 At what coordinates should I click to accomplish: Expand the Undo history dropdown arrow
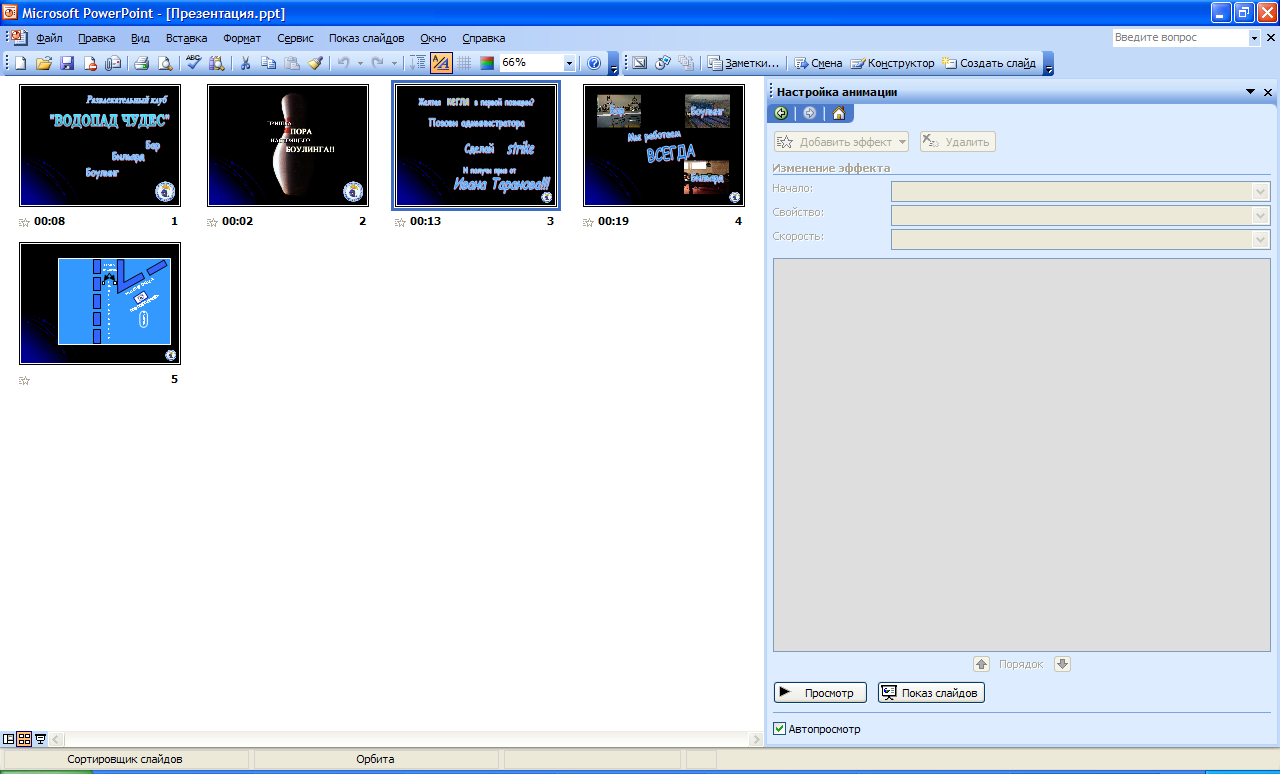359,63
